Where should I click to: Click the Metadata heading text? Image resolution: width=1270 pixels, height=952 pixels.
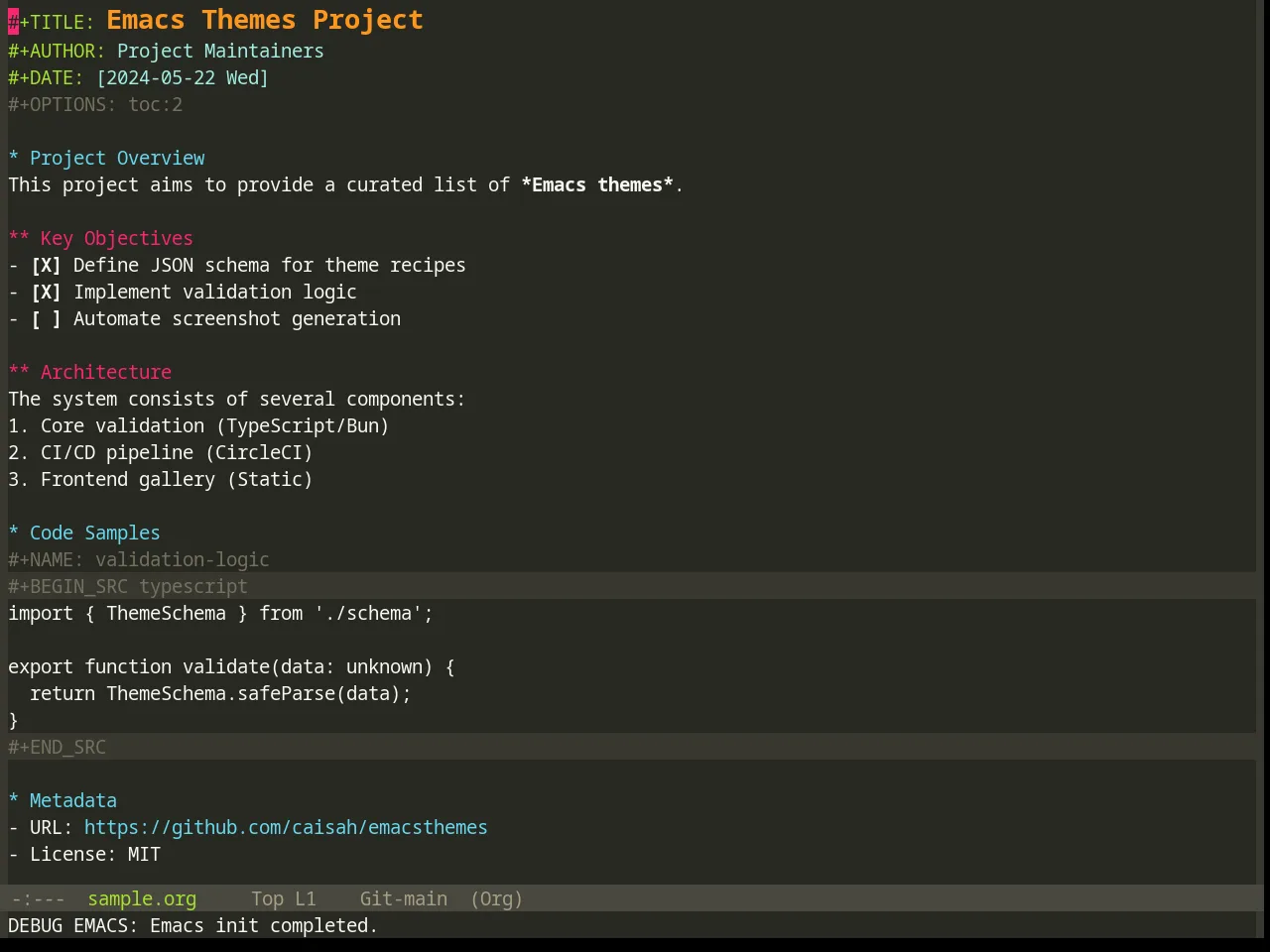[x=73, y=801]
